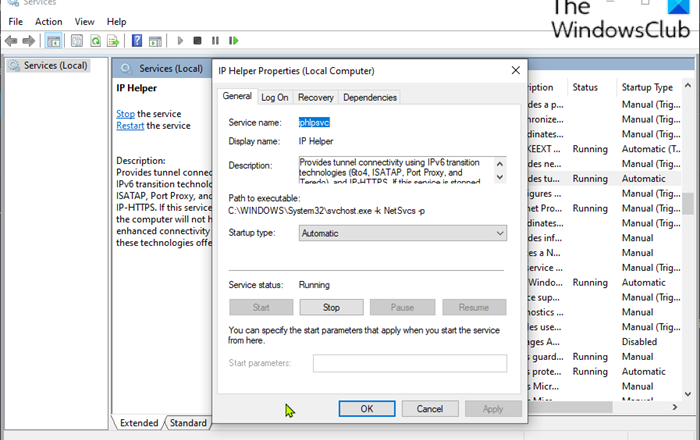Screen dimensions: 700x440
Task: Click the Startup Type column header
Action: click(x=649, y=87)
